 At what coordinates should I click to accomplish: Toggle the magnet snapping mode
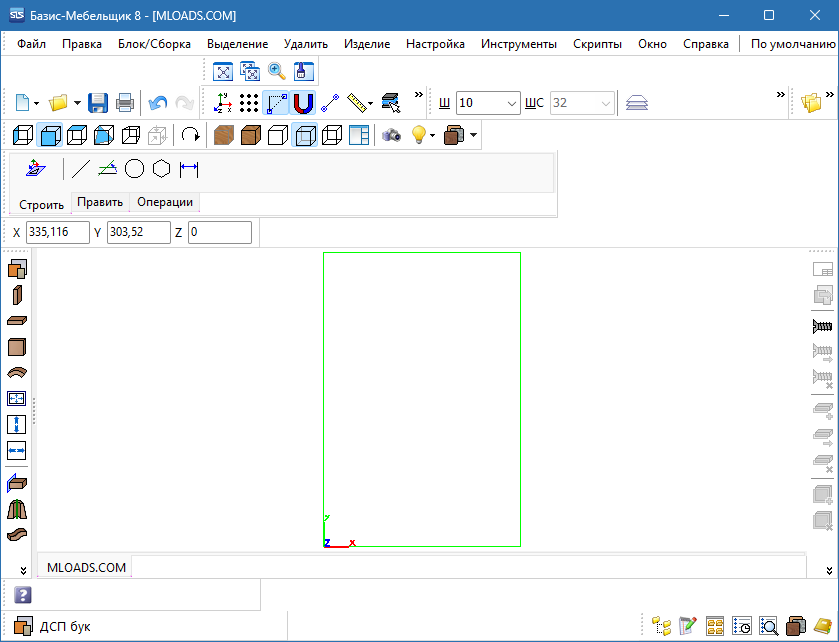coord(303,103)
